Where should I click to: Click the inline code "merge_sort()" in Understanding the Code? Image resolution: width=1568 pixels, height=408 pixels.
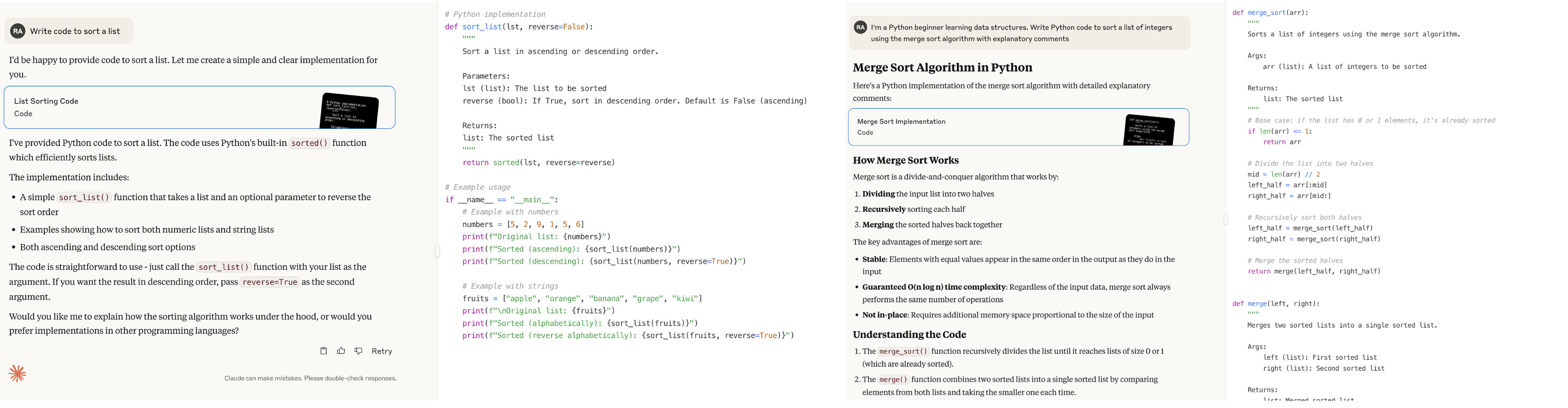tap(903, 351)
